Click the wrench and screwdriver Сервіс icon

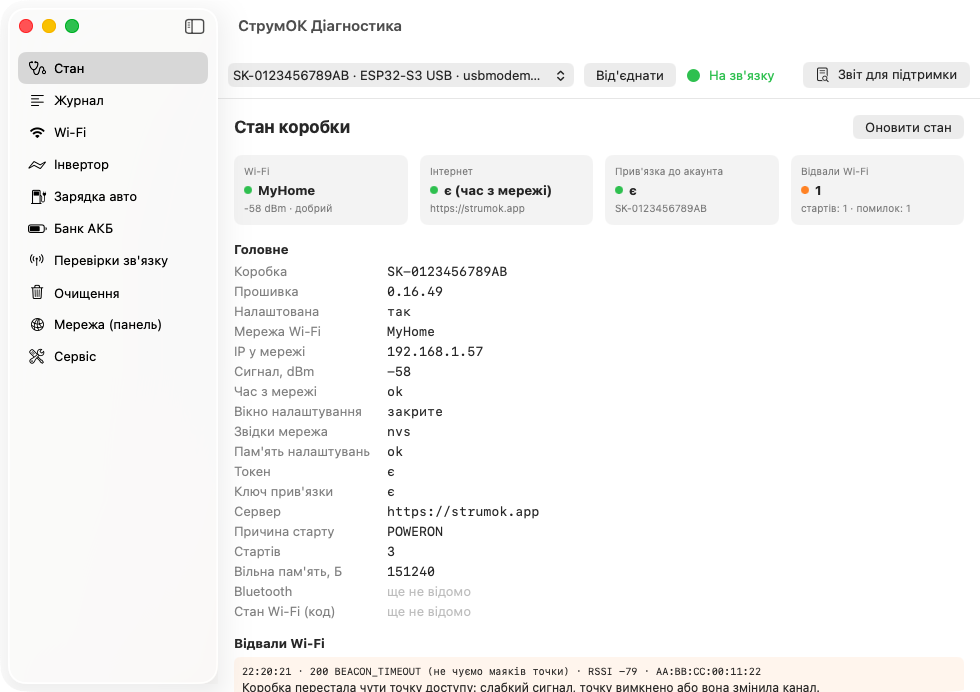(37, 356)
